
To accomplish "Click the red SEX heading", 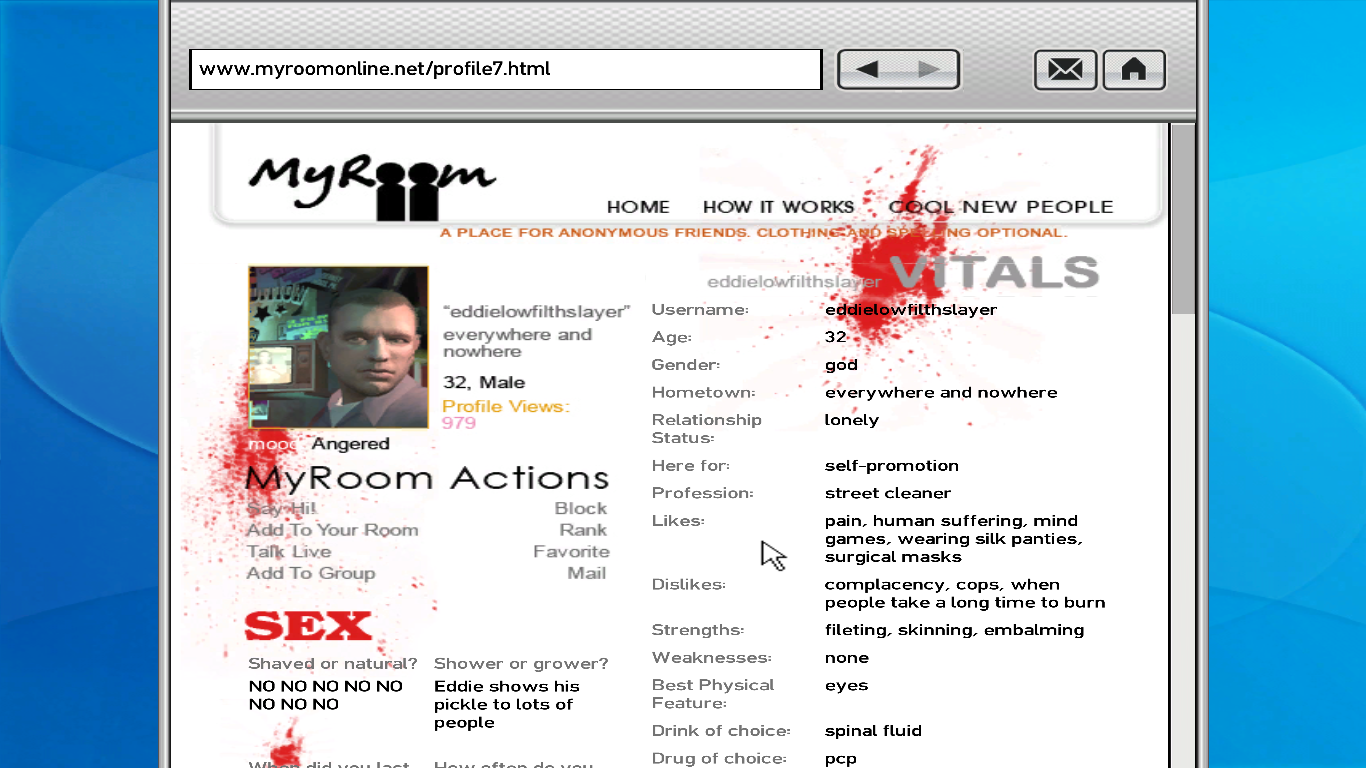I will pyautogui.click(x=308, y=627).
